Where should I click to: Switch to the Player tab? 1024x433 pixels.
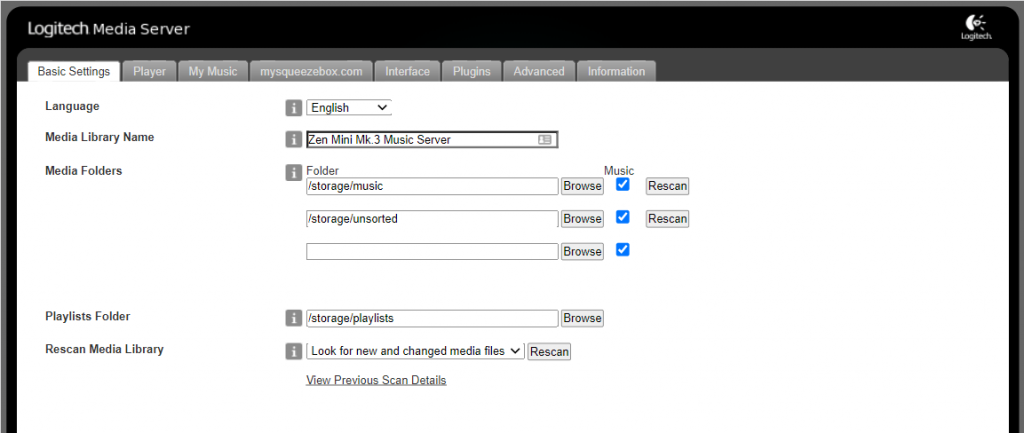pyautogui.click(x=150, y=71)
